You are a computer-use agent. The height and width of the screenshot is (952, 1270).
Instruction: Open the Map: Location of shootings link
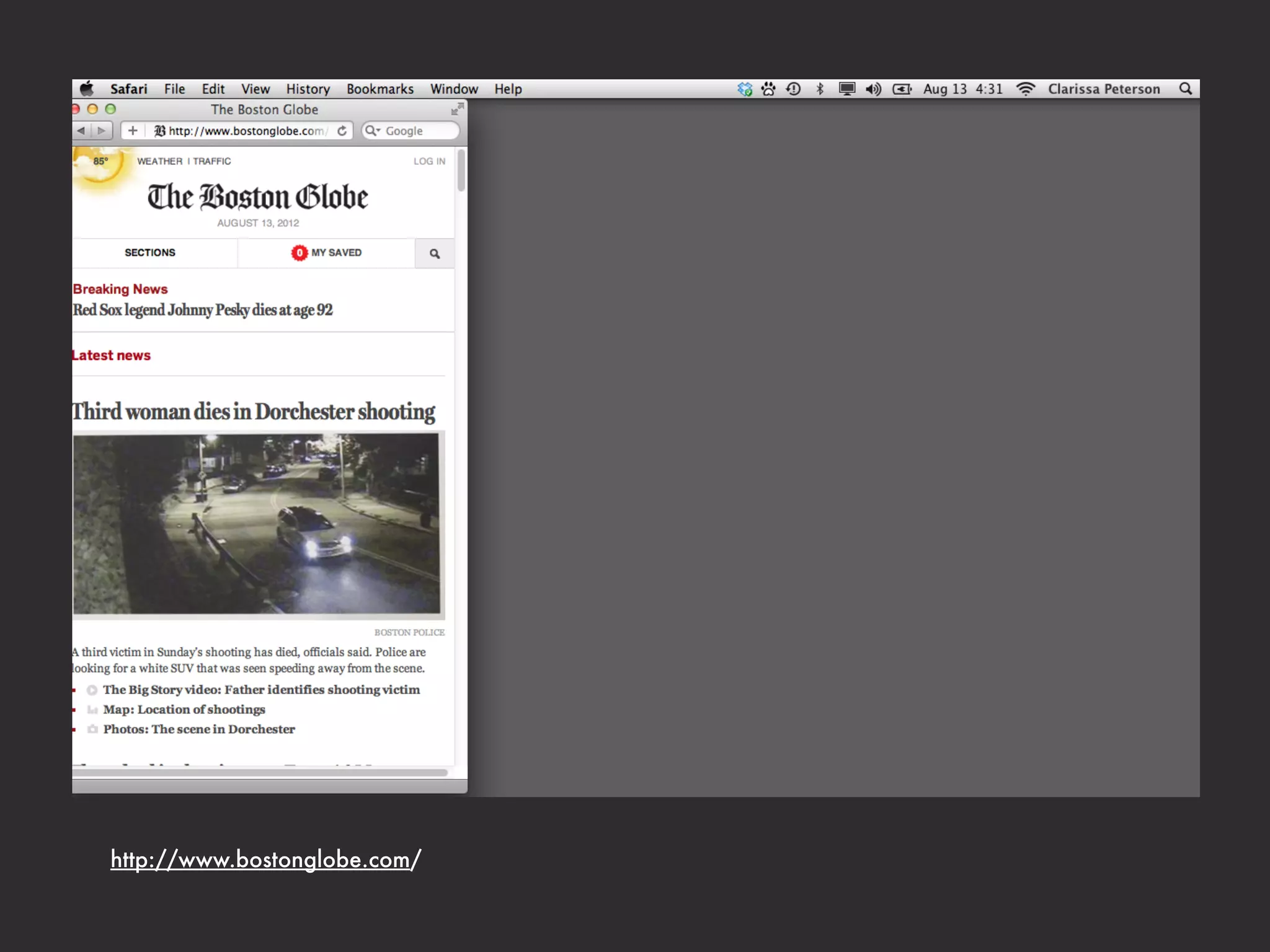click(184, 710)
